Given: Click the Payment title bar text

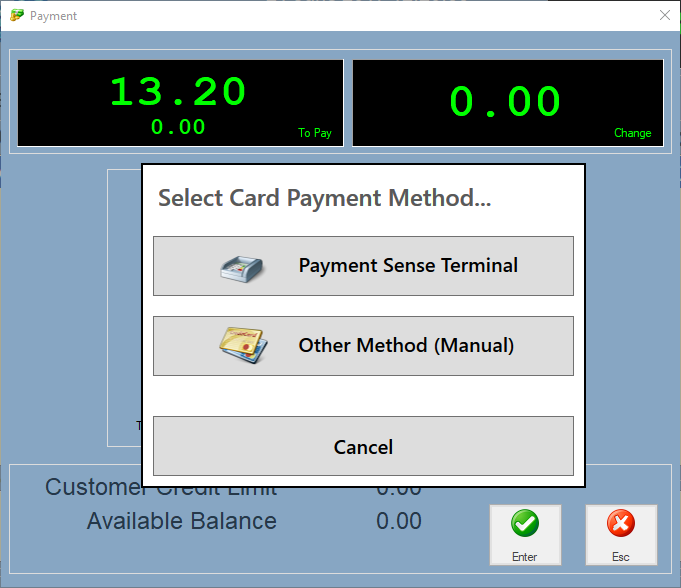Looking at the screenshot, I should point(54,16).
